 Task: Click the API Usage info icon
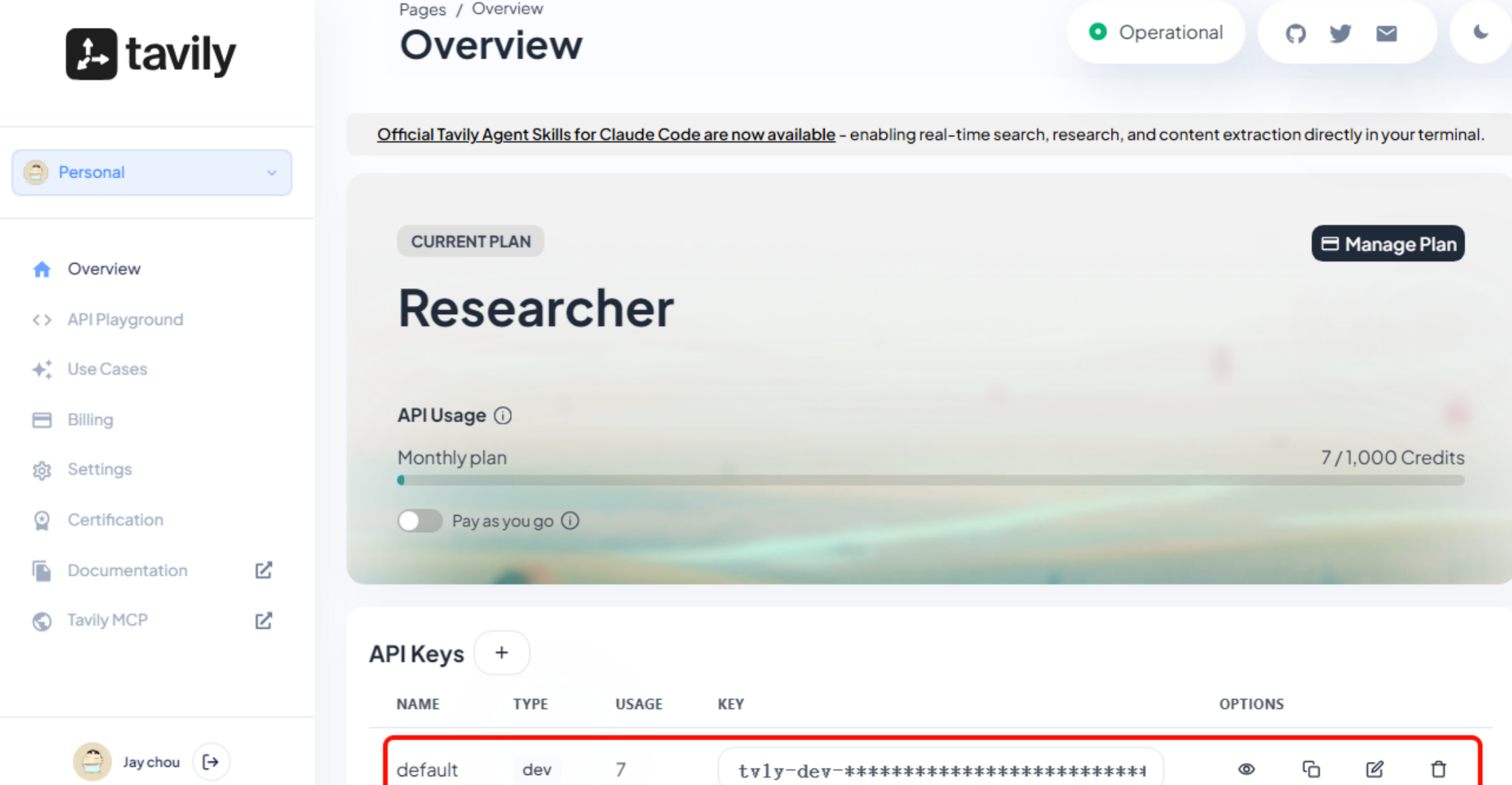point(502,415)
